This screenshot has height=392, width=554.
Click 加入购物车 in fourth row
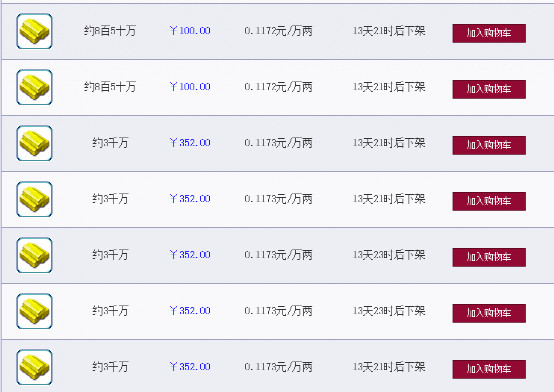pyautogui.click(x=489, y=201)
